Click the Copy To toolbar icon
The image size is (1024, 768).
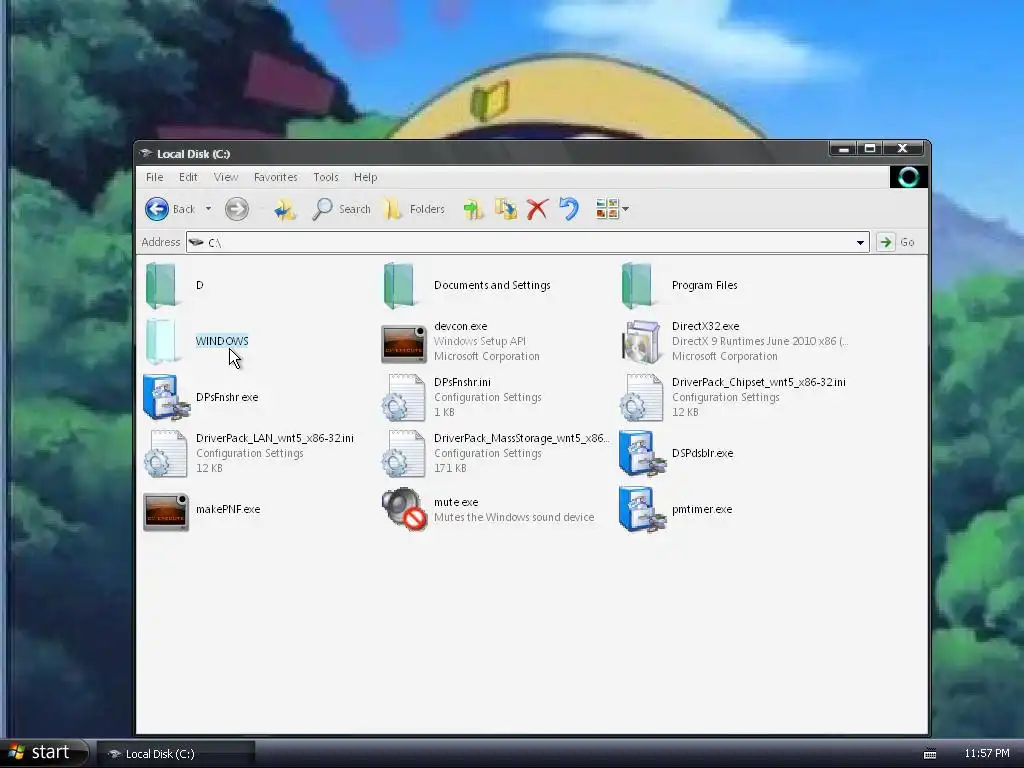point(505,209)
